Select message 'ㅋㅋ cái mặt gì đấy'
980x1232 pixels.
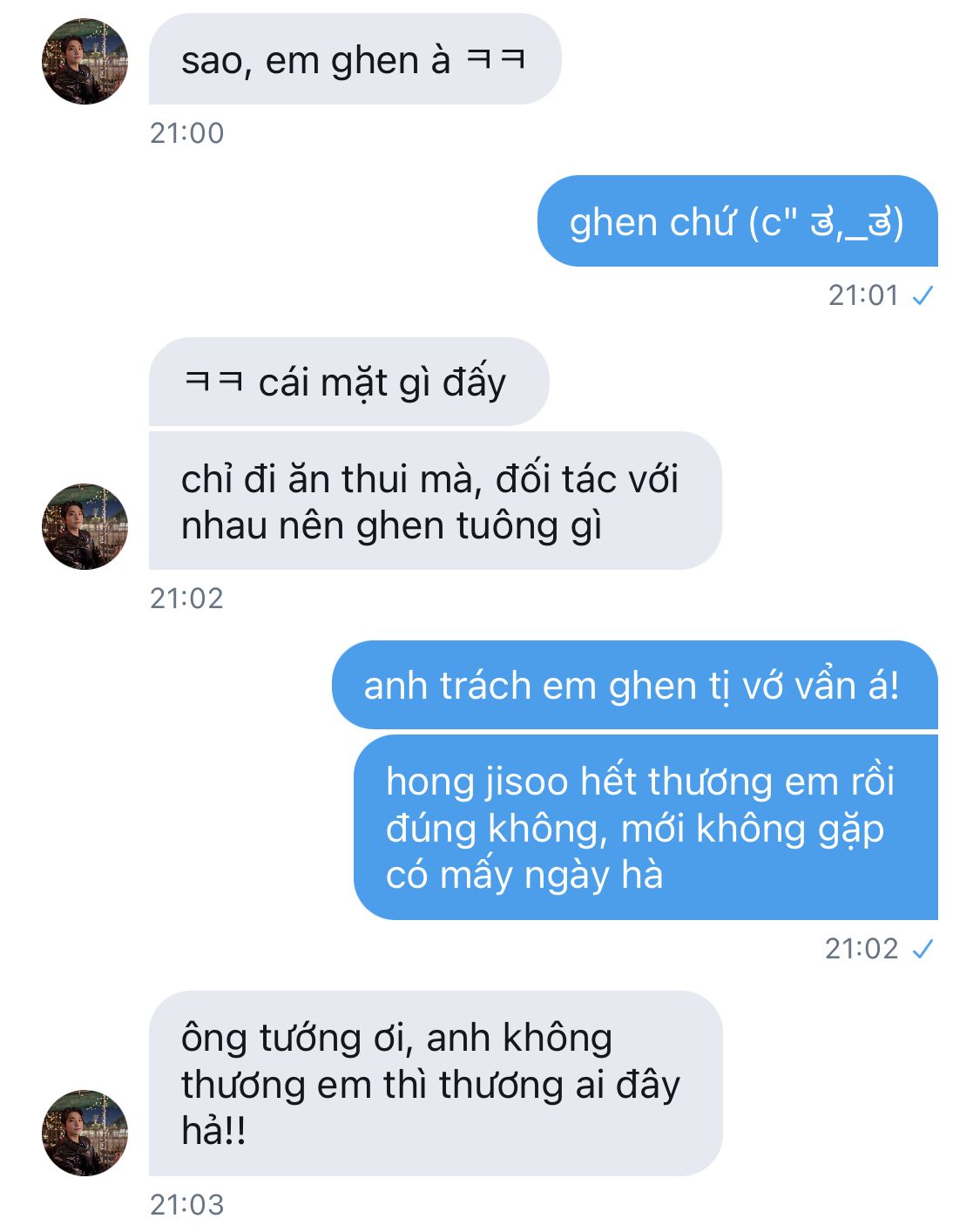tap(348, 382)
